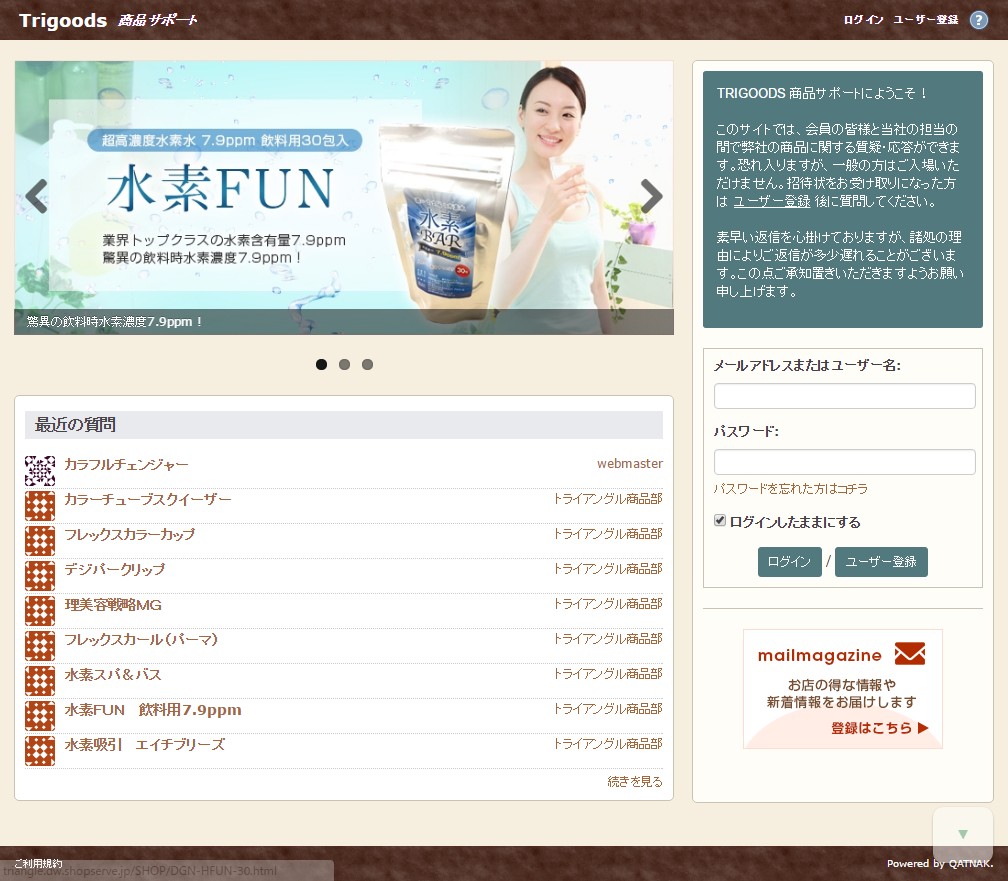Select the third carousel dot
This screenshot has height=881, width=1008.
[368, 365]
